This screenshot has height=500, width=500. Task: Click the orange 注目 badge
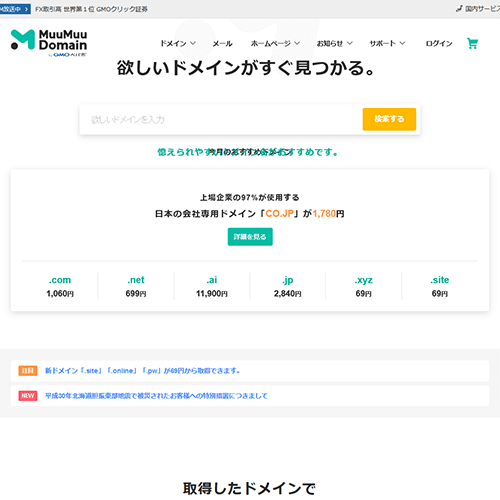[x=28, y=370]
